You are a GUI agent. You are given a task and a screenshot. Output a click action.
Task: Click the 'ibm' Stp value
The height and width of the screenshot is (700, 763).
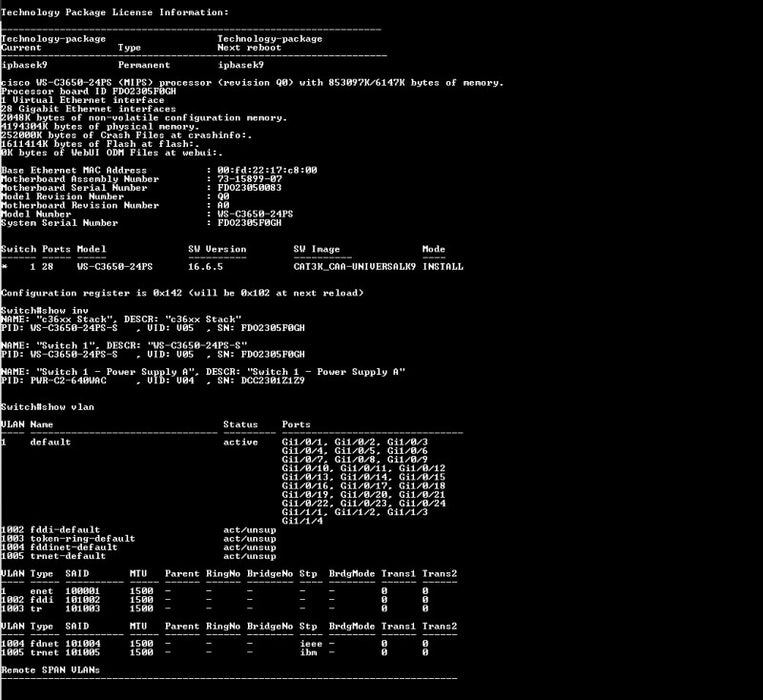click(x=308, y=652)
